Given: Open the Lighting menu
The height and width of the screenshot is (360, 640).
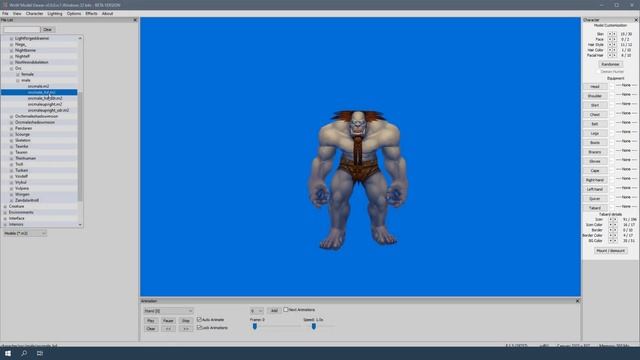Looking at the screenshot, I should [x=55, y=13].
